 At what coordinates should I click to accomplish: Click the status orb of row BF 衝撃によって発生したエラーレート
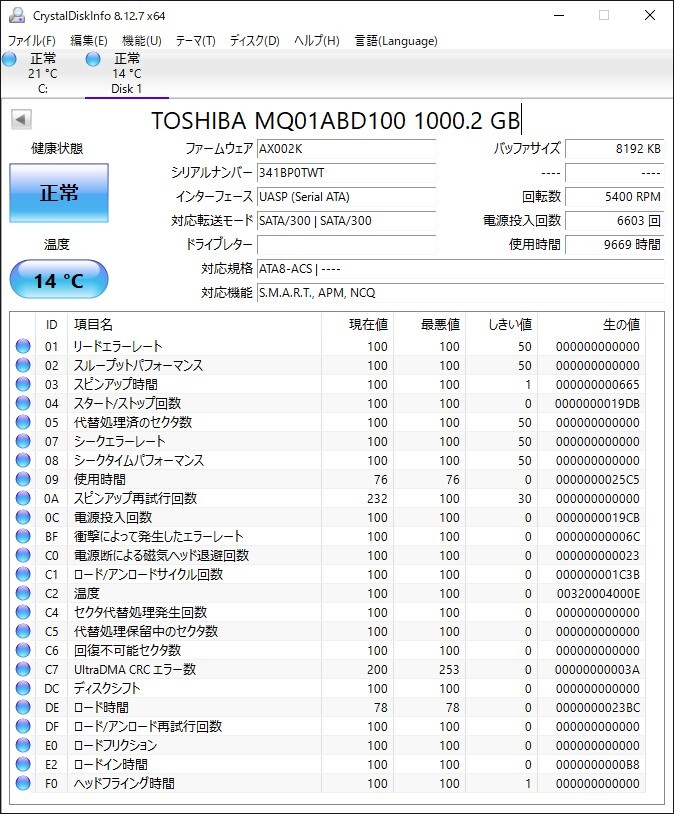point(23,536)
